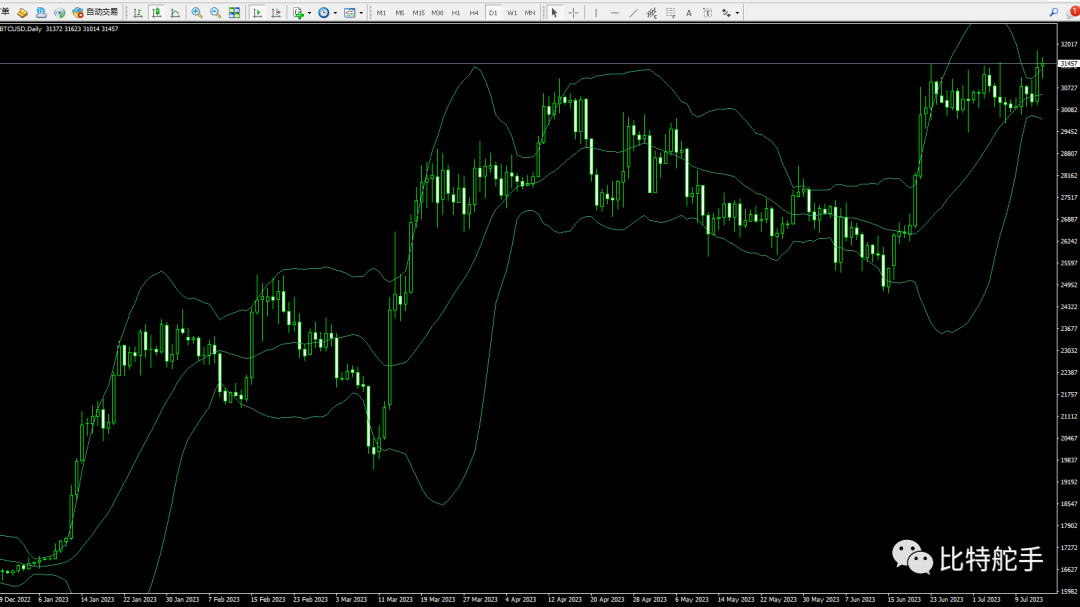The image size is (1080, 607).
Task: Select the horizontal line drawing tool
Action: click(x=614, y=12)
